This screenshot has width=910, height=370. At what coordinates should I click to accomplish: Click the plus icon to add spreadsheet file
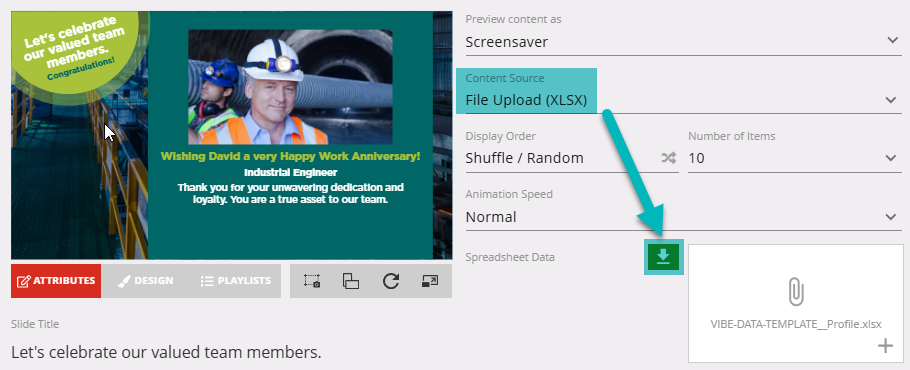click(x=885, y=346)
